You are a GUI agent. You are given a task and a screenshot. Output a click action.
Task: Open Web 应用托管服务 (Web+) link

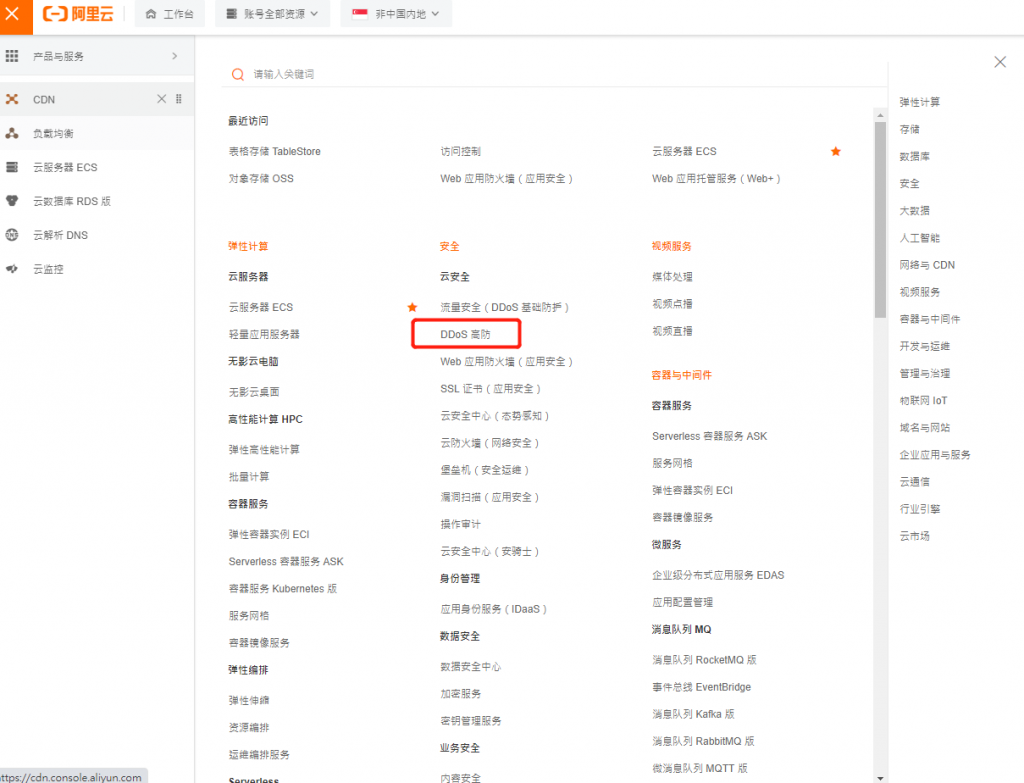click(x=716, y=178)
